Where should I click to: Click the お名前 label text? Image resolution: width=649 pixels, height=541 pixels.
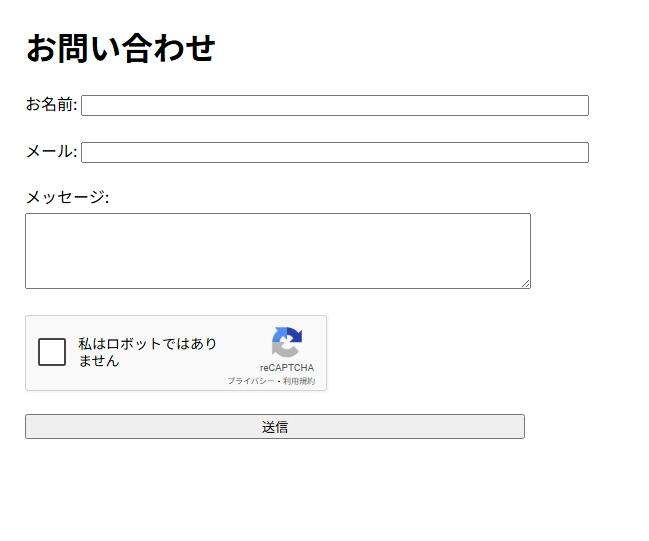coord(51,105)
